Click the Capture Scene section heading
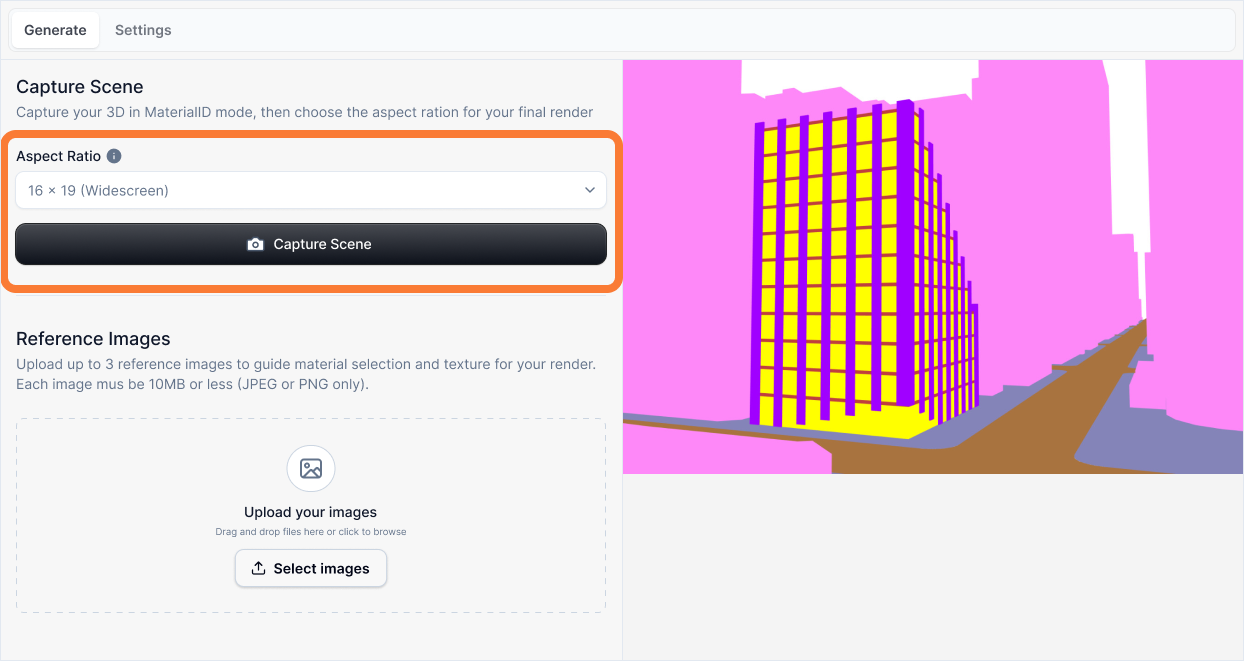This screenshot has width=1244, height=661. [80, 87]
